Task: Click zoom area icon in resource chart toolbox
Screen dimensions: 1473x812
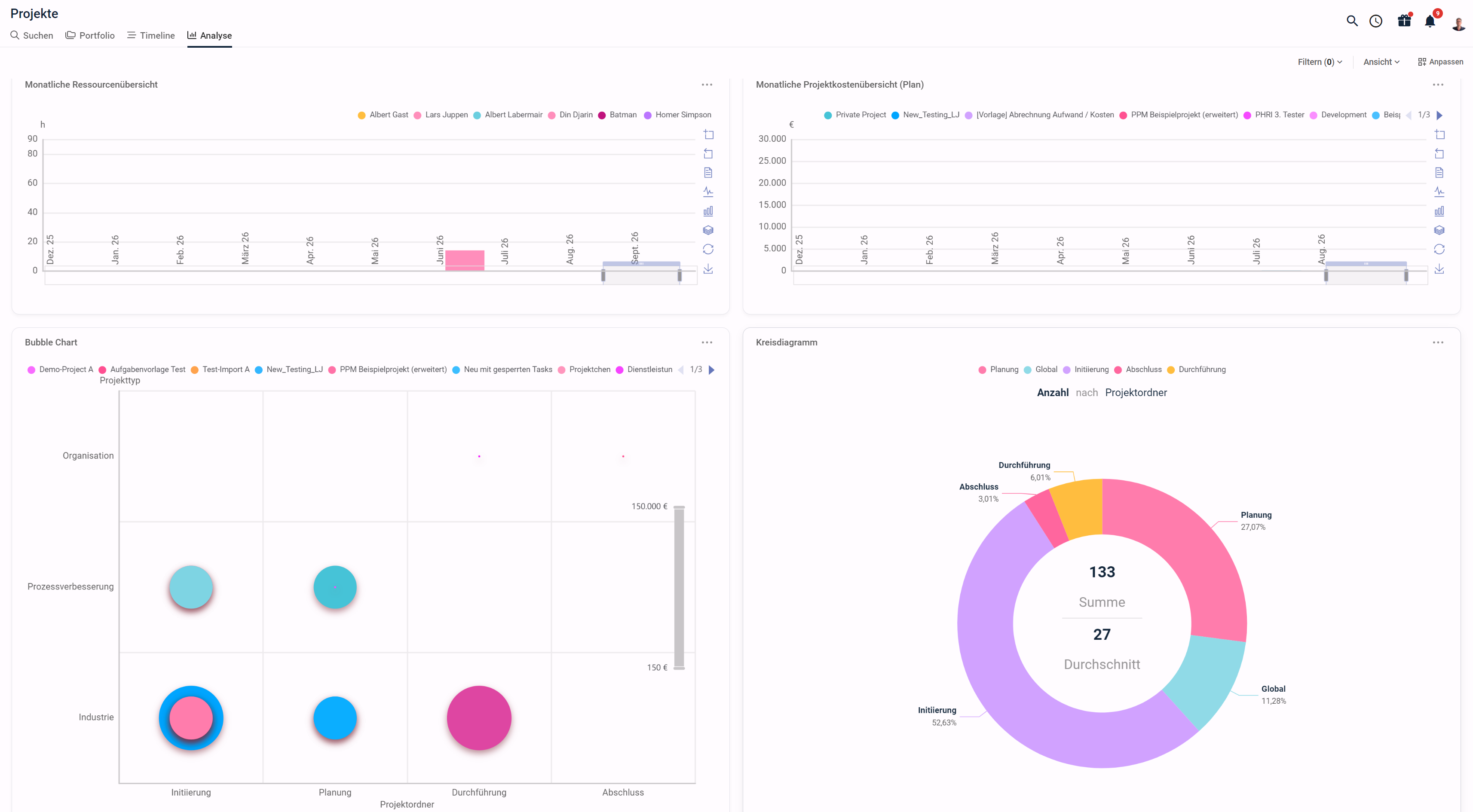Action: (708, 134)
